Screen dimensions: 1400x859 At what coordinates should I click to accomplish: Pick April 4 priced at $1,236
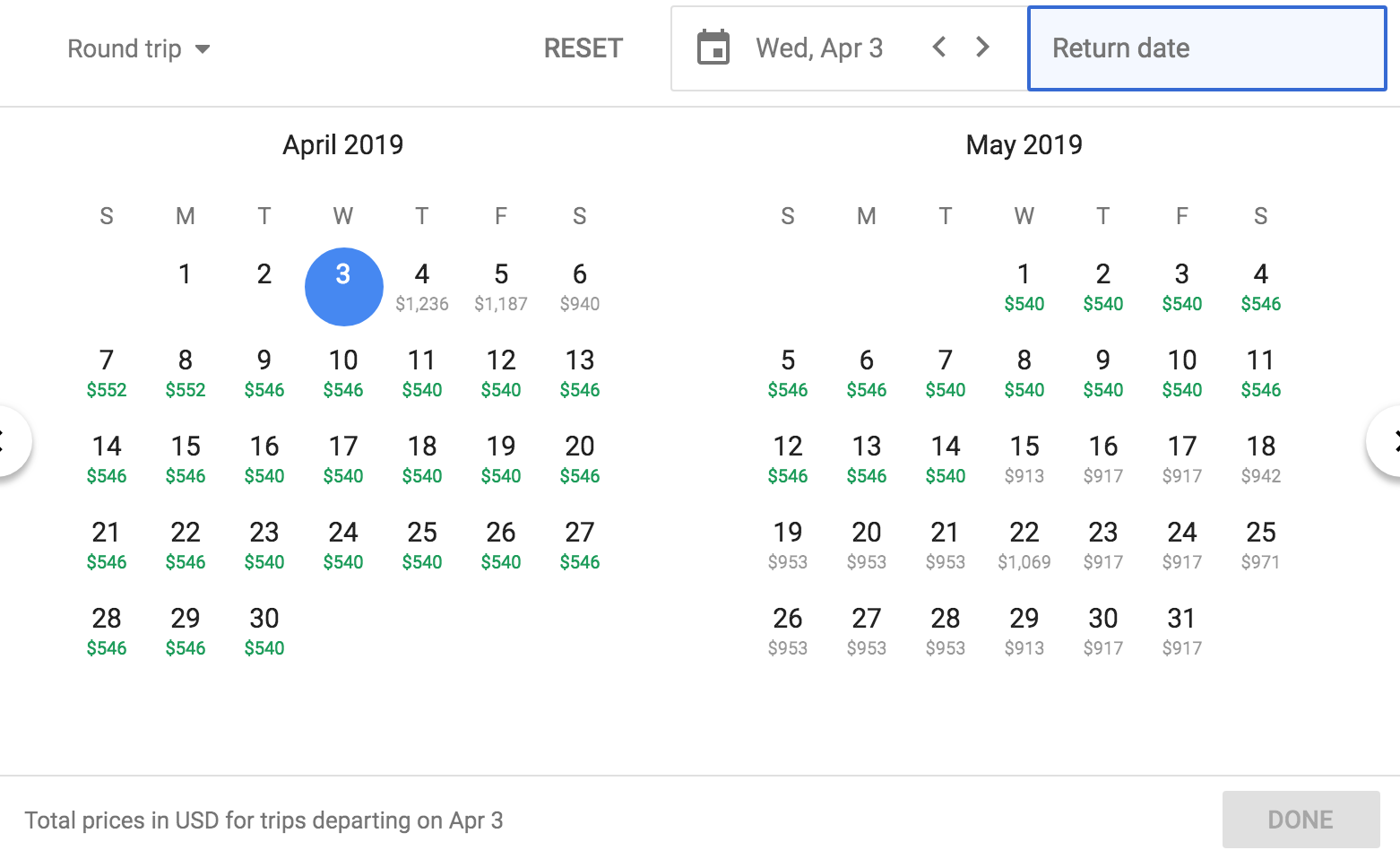(x=422, y=286)
